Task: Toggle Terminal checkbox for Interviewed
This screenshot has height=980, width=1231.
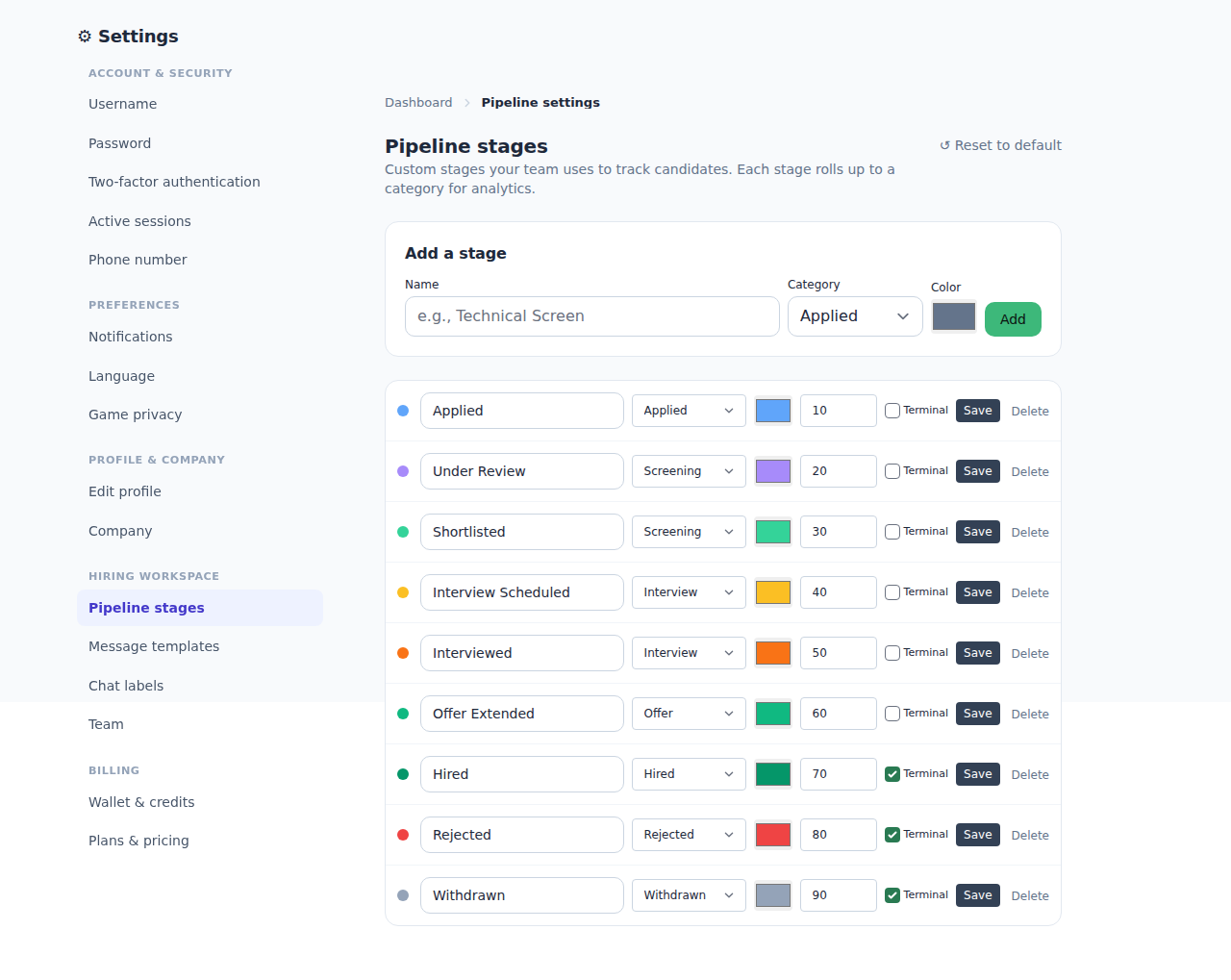Action: (x=892, y=653)
